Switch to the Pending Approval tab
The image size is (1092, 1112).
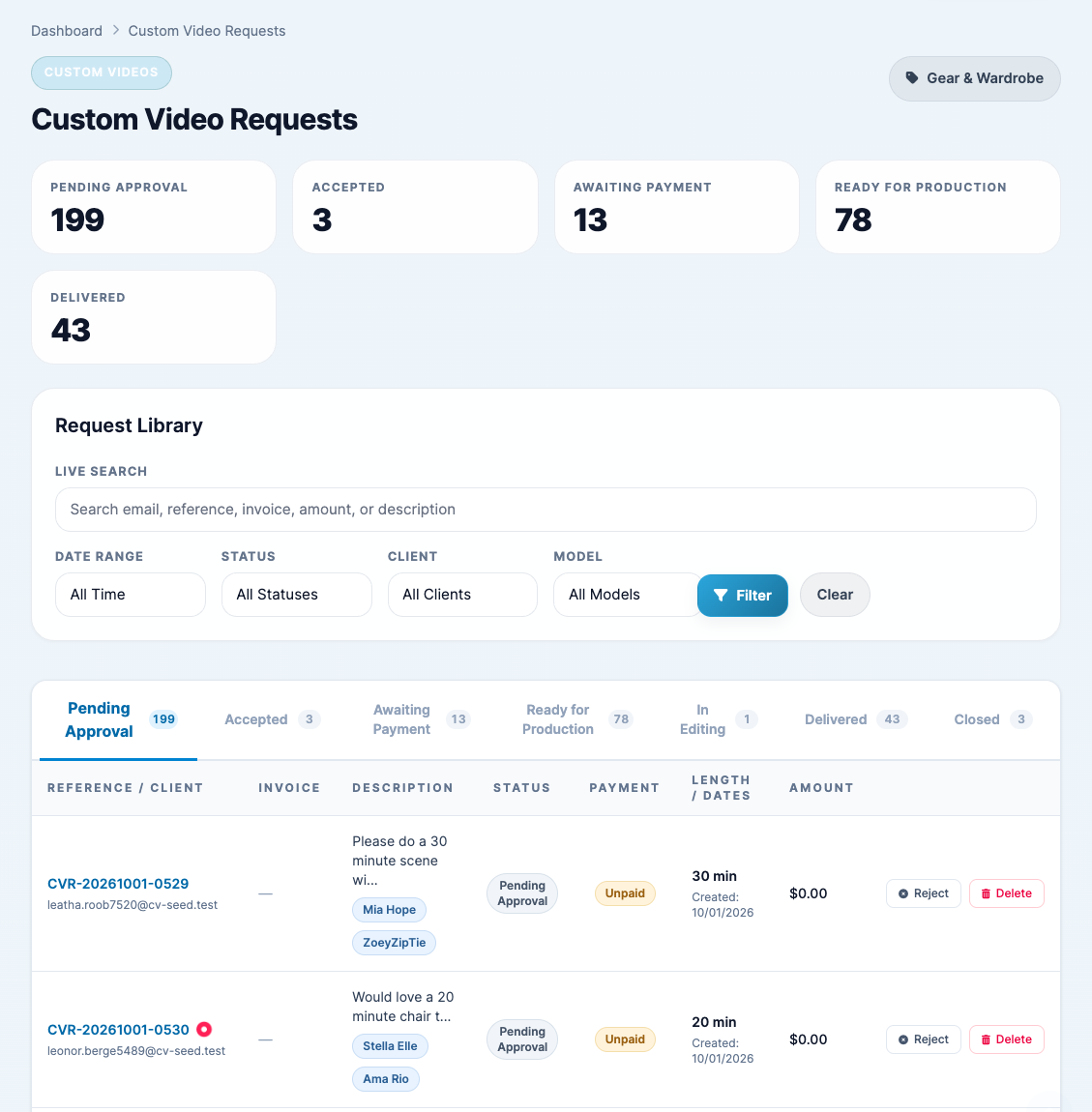tap(119, 719)
